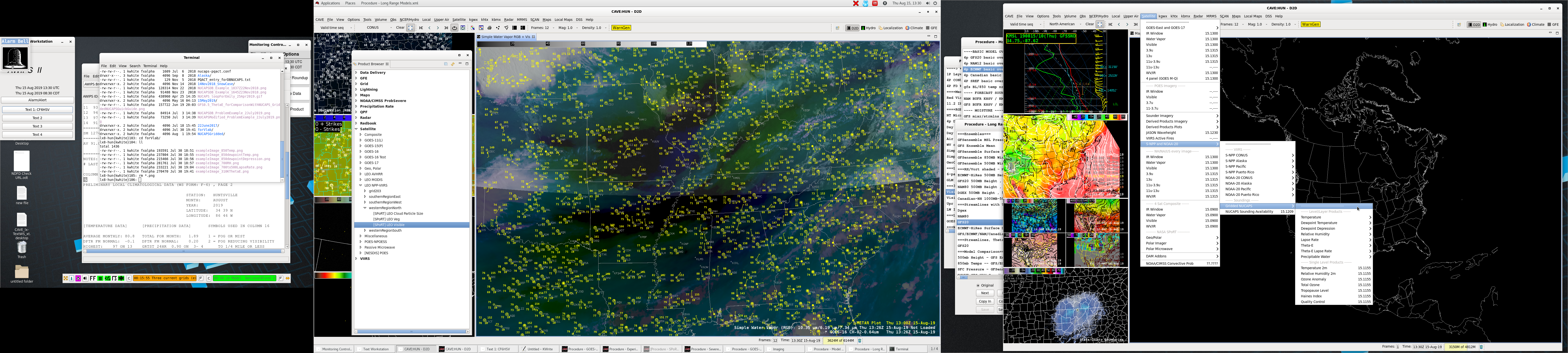Image resolution: width=1568 pixels, height=353 pixels.
Task: Click the four-panel layout icon in middle CAVE toolbar
Action: 523,27
